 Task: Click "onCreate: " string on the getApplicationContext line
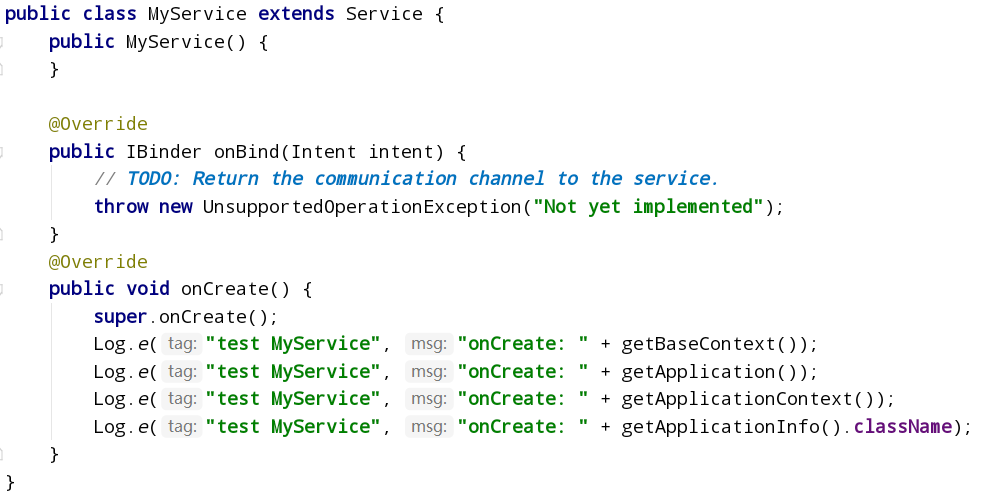(523, 399)
